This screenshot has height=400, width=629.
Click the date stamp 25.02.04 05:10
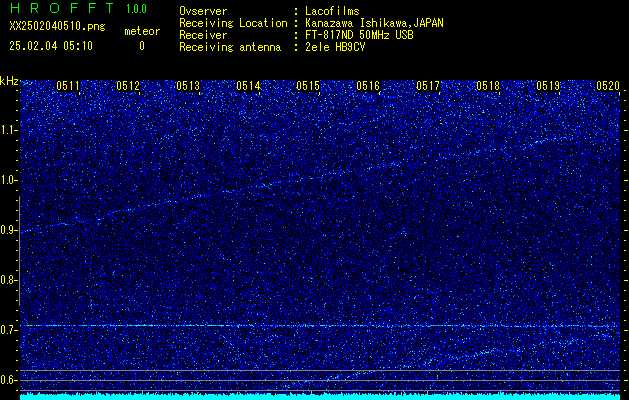(51, 46)
